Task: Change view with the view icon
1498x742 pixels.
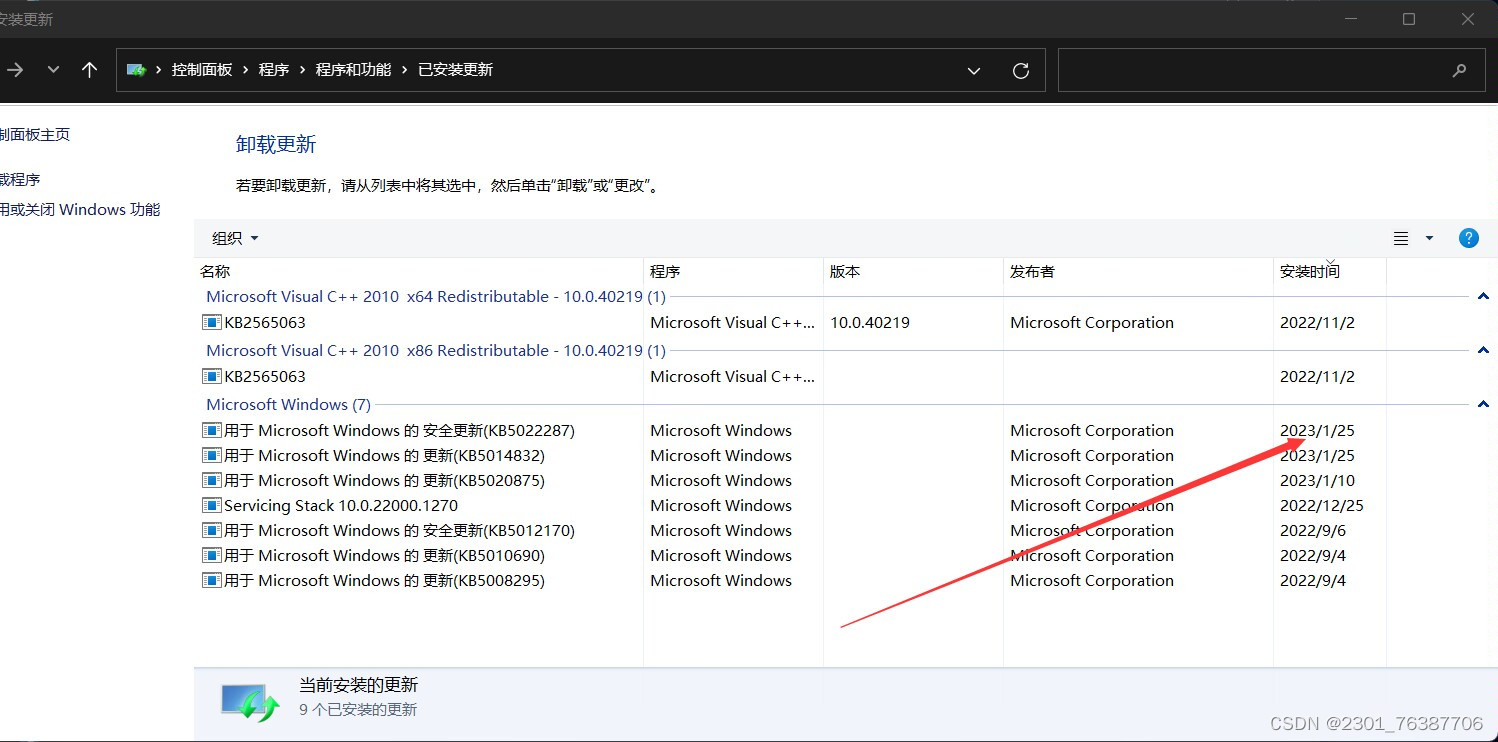Action: 1401,238
